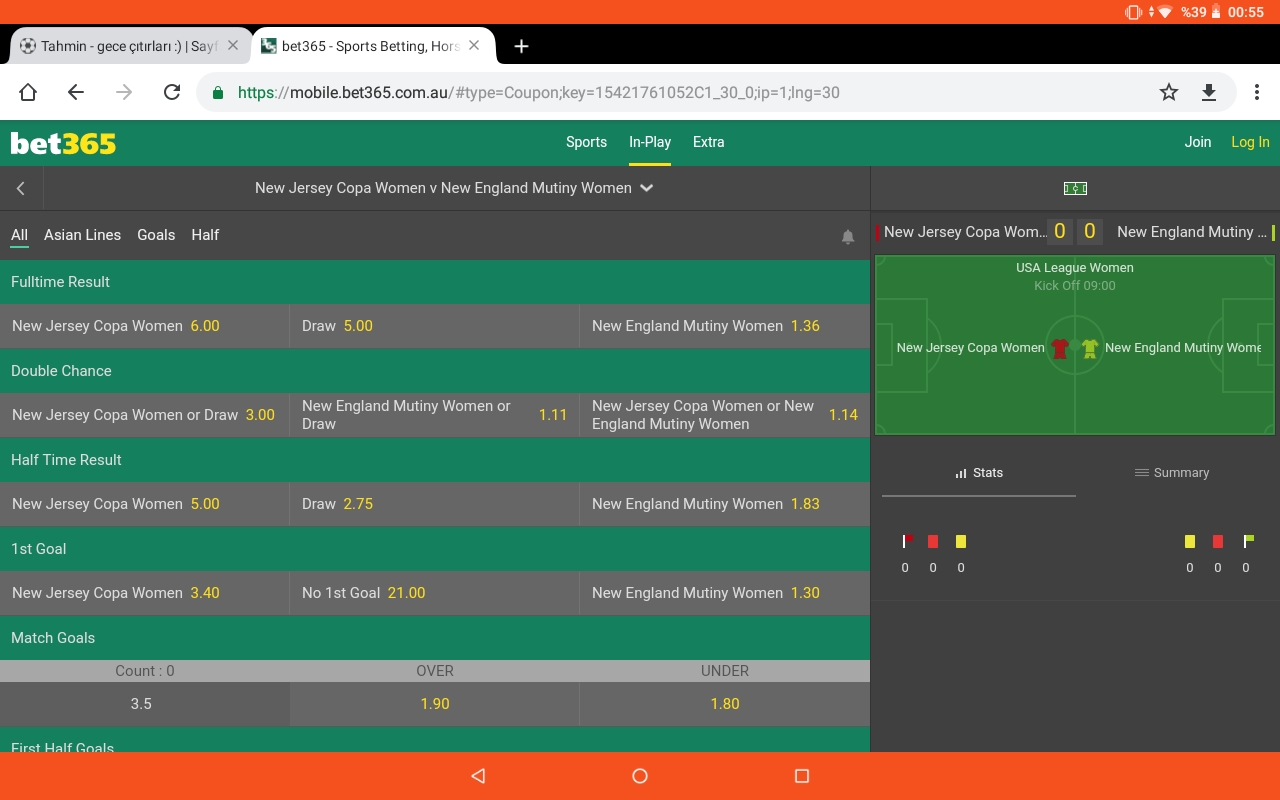Image resolution: width=1280 pixels, height=800 pixels.
Task: Close the bet365 Sports Betting tab
Action: click(x=474, y=45)
